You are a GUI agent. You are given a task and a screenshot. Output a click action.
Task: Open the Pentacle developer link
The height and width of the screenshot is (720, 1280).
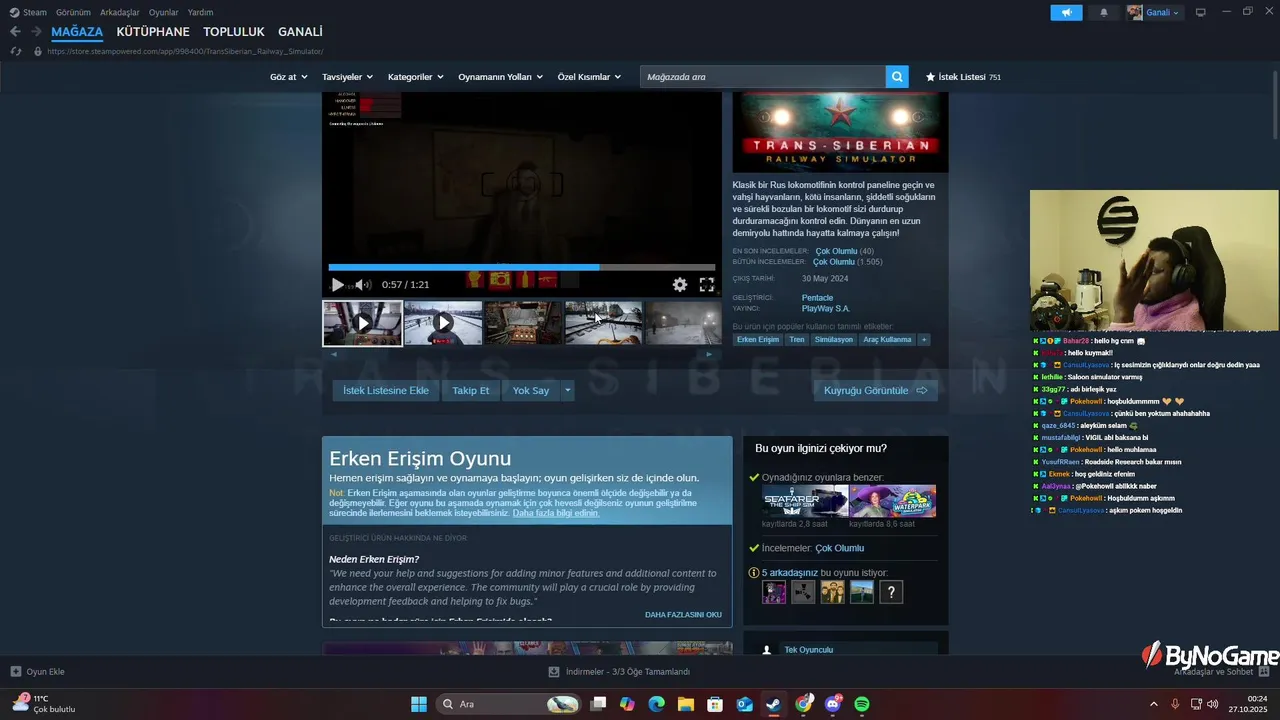click(x=817, y=298)
